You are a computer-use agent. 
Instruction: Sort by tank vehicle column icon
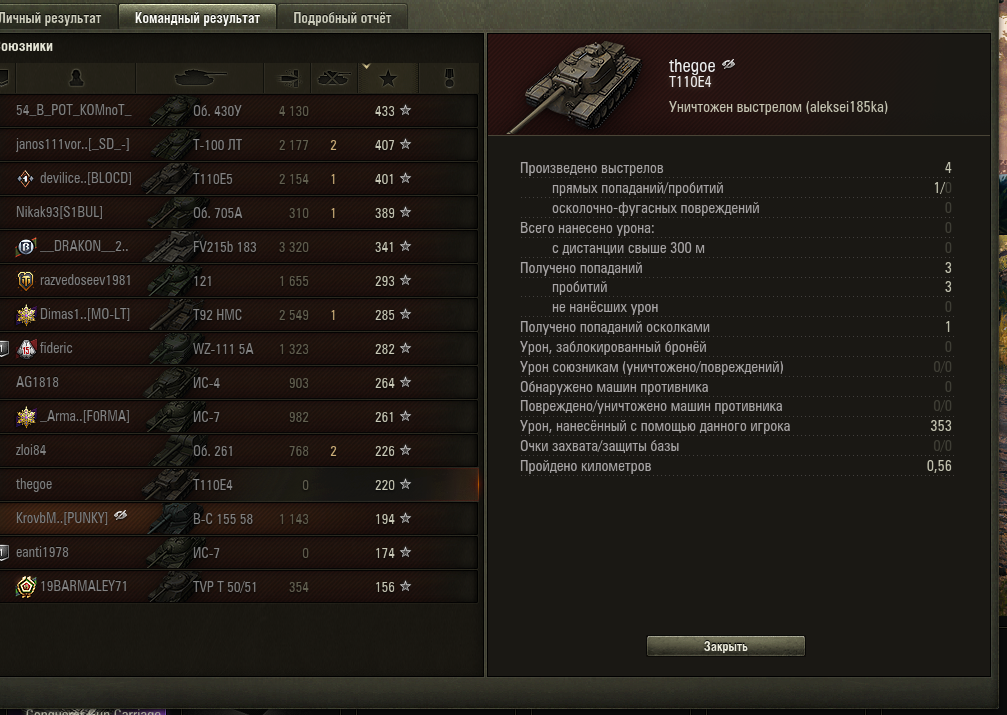click(200, 78)
